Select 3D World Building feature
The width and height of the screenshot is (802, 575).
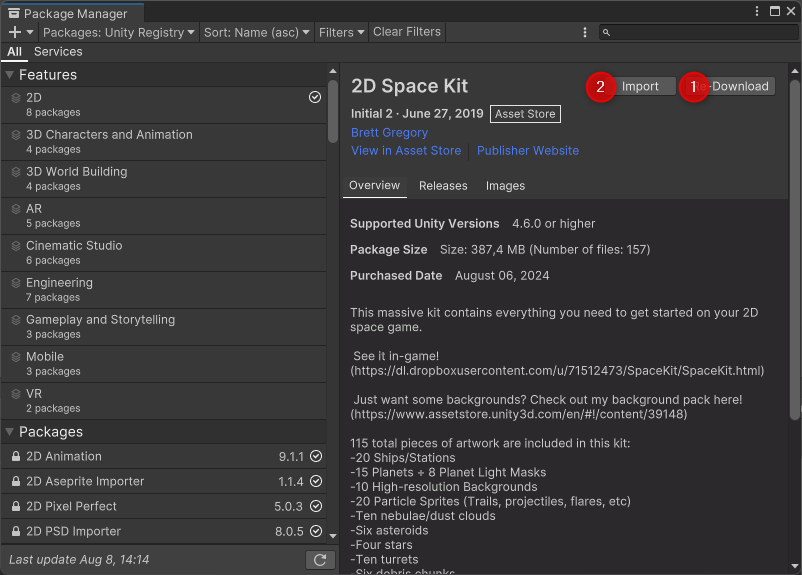(164, 179)
